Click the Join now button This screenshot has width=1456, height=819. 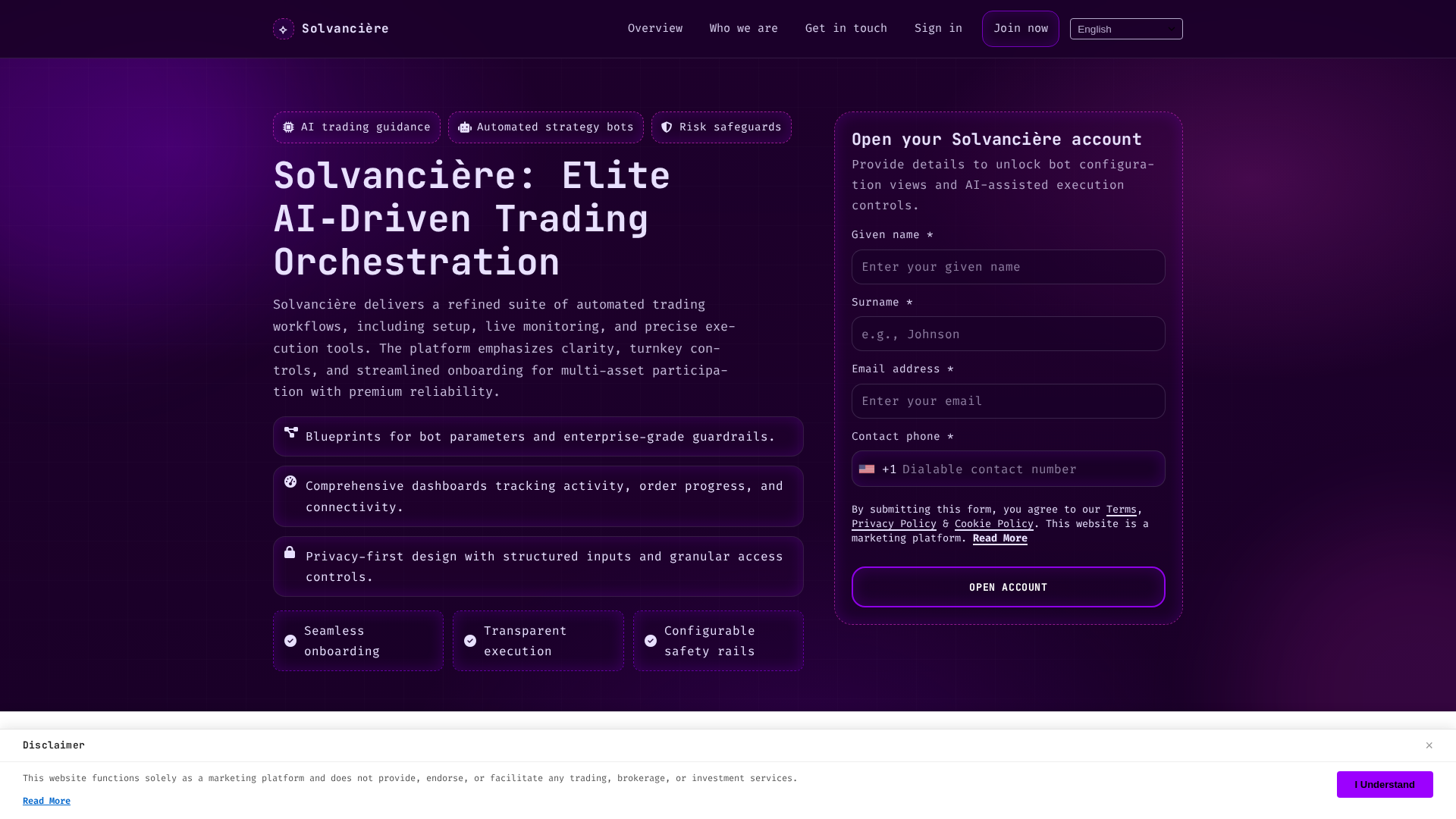tap(1021, 29)
